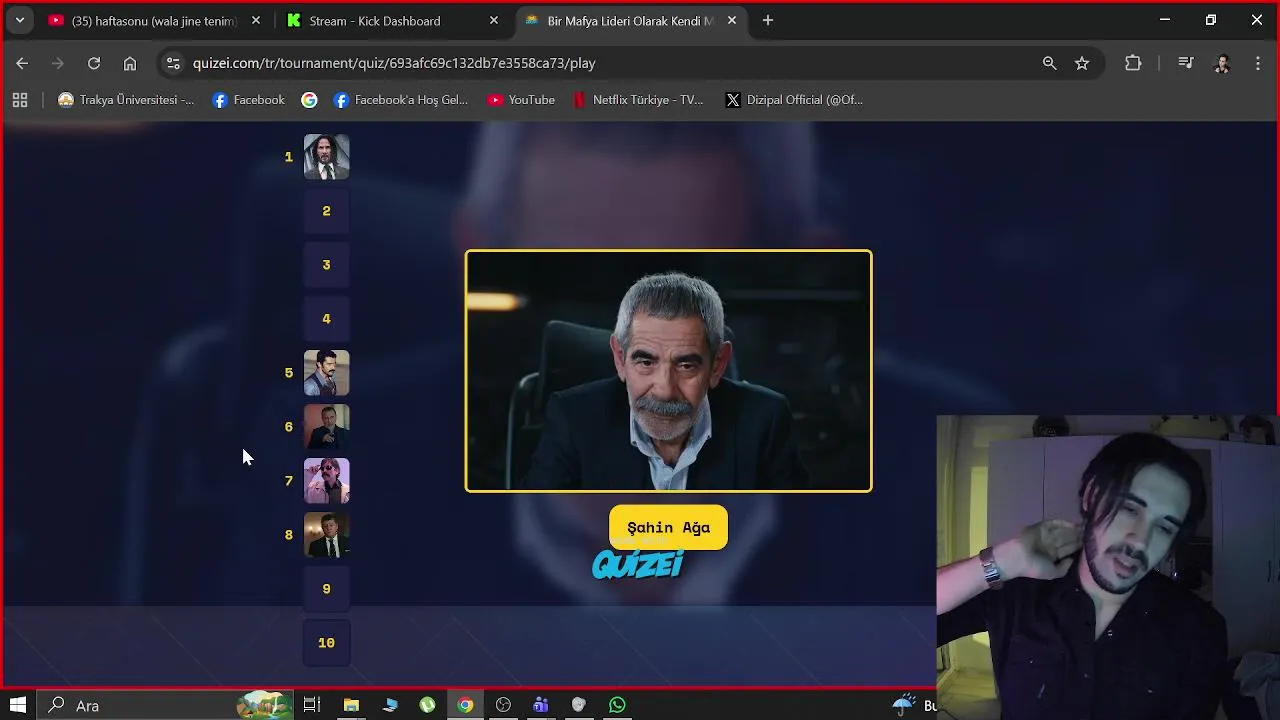Open WhatsApp from the taskbar
This screenshot has height=720, width=1280.
[x=617, y=705]
